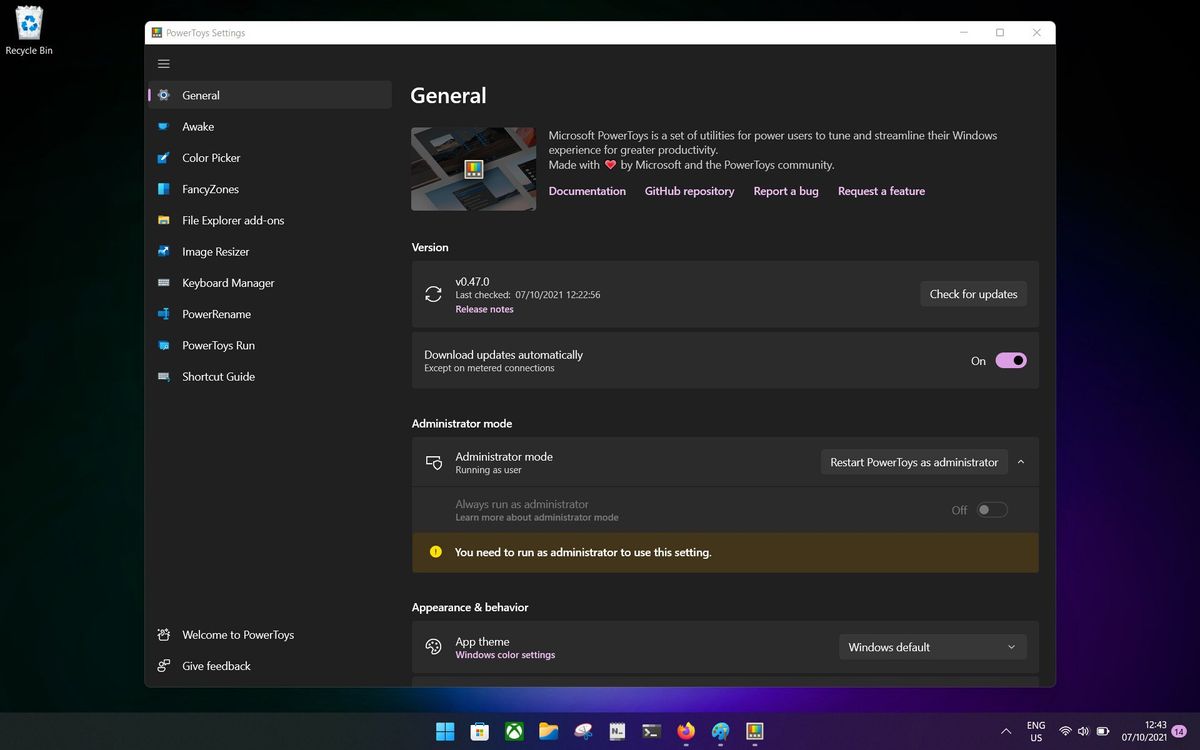Select the Image Resizer utility
Viewport: 1200px width, 750px height.
click(214, 251)
